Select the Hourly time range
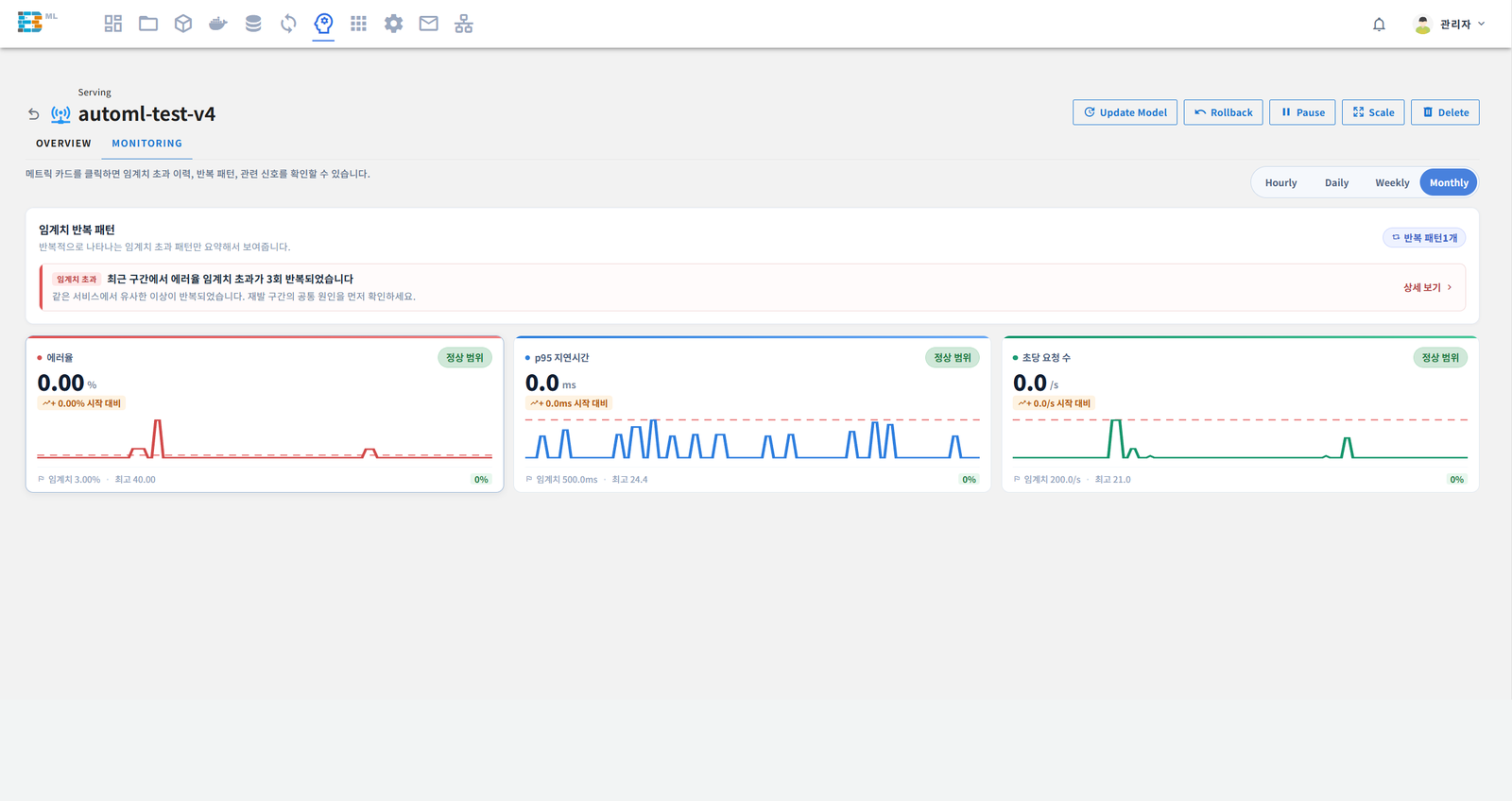The image size is (1512, 801). click(1280, 183)
